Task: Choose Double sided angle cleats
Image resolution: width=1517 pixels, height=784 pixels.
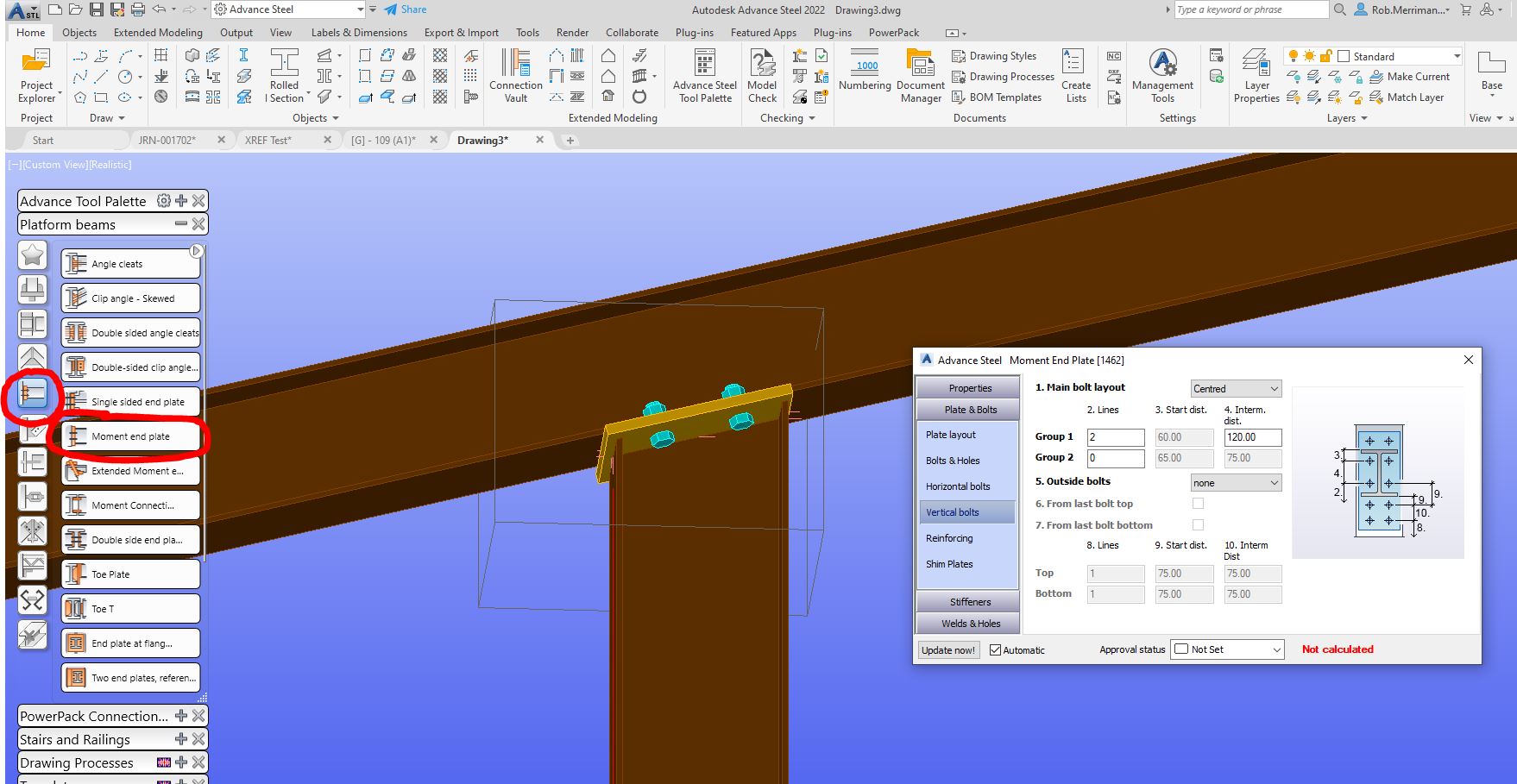Action: coord(130,333)
